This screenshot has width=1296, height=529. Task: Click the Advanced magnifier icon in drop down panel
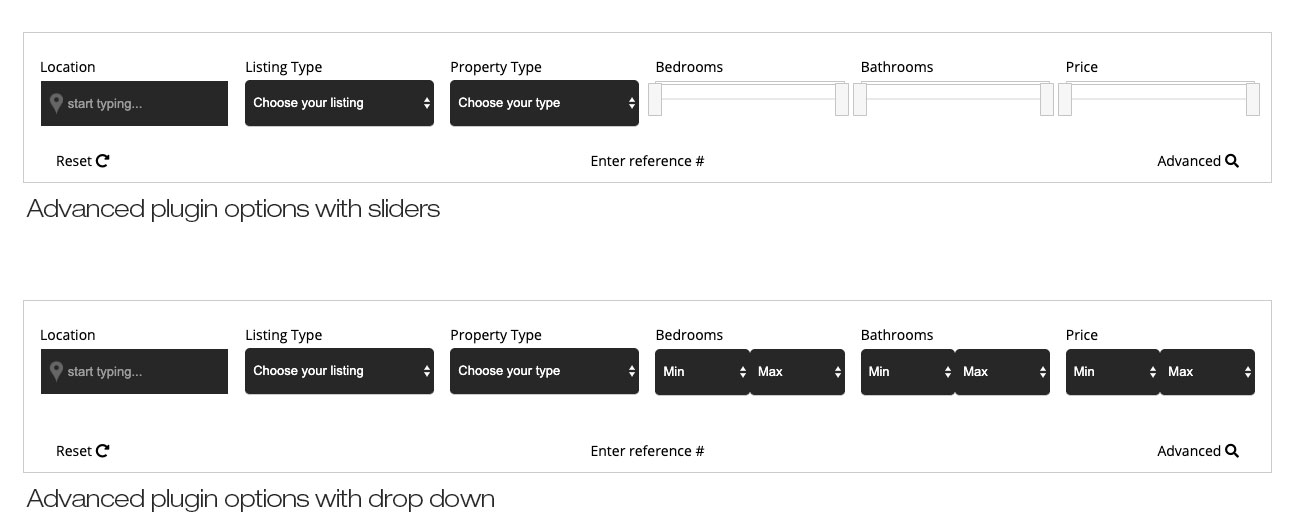[x=1232, y=451]
